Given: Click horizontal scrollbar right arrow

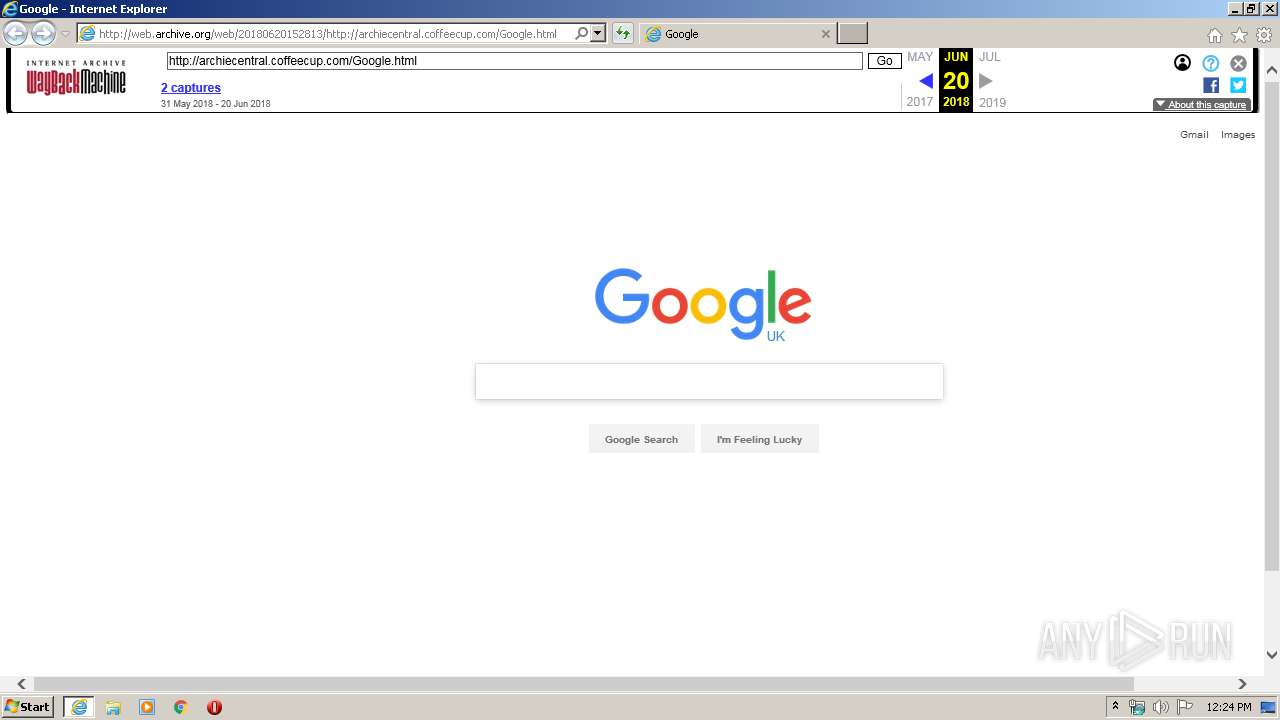Looking at the screenshot, I should coord(1242,684).
